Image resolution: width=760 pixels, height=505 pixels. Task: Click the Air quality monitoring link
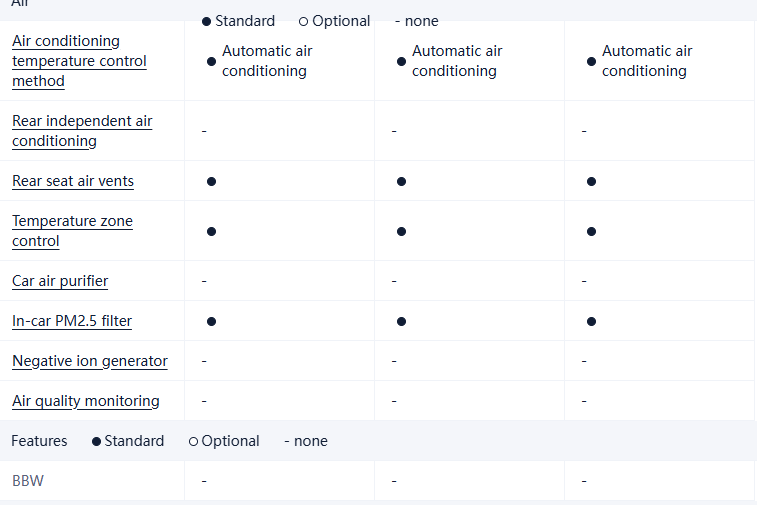click(86, 401)
